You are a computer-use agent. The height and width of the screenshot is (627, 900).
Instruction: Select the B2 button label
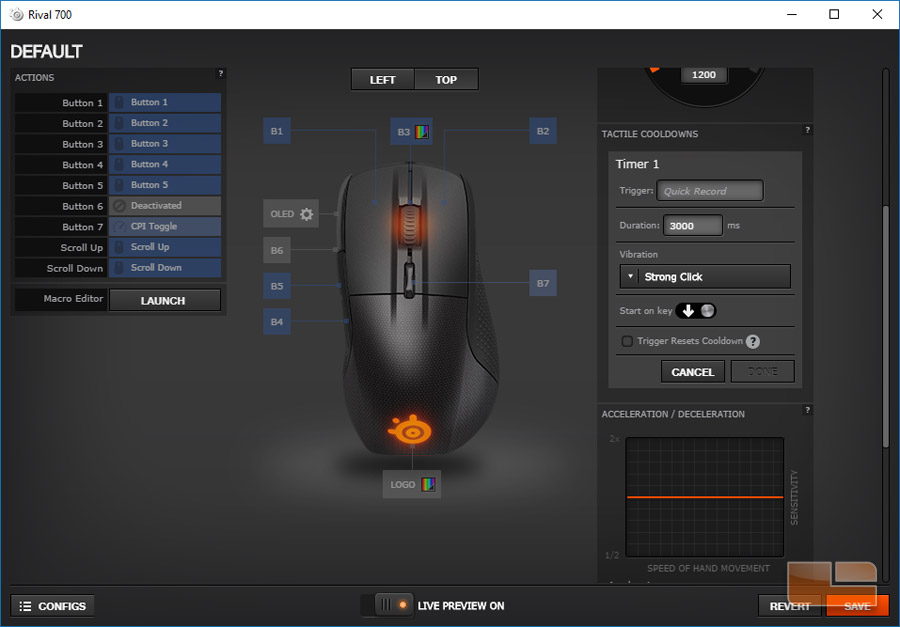coord(542,131)
